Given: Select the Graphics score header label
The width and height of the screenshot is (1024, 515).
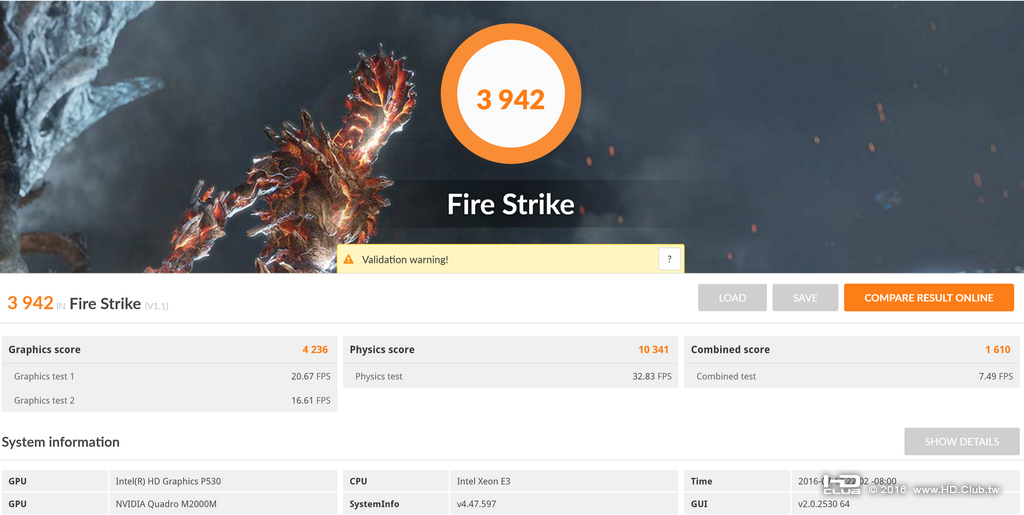Looking at the screenshot, I should [x=44, y=350].
